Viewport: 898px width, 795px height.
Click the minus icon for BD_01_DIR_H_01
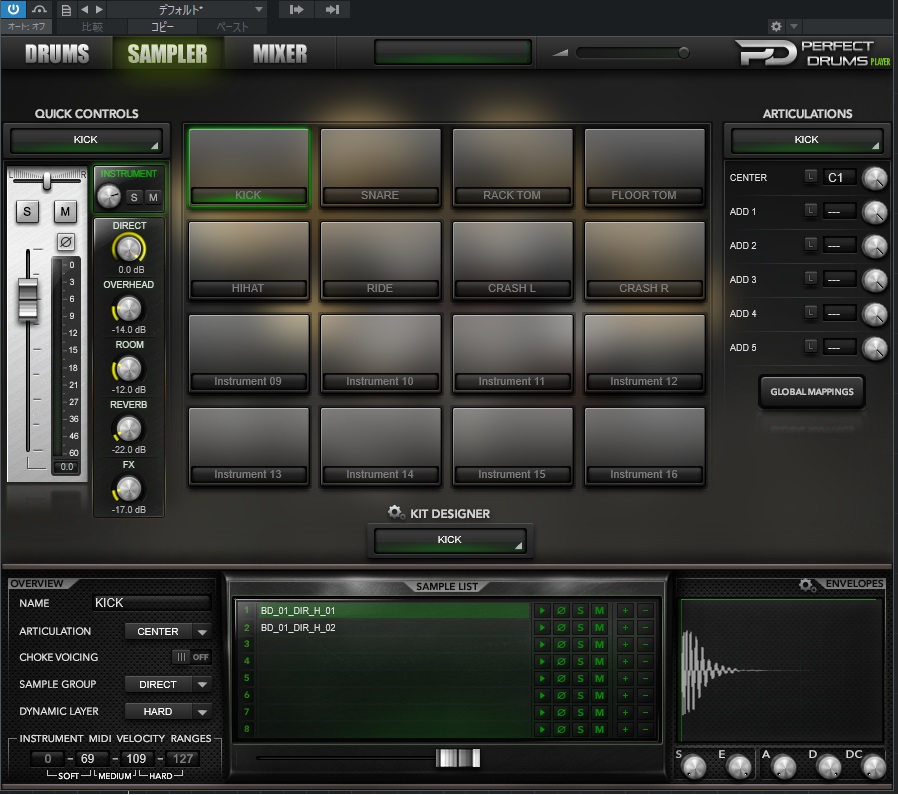pyautogui.click(x=645, y=610)
